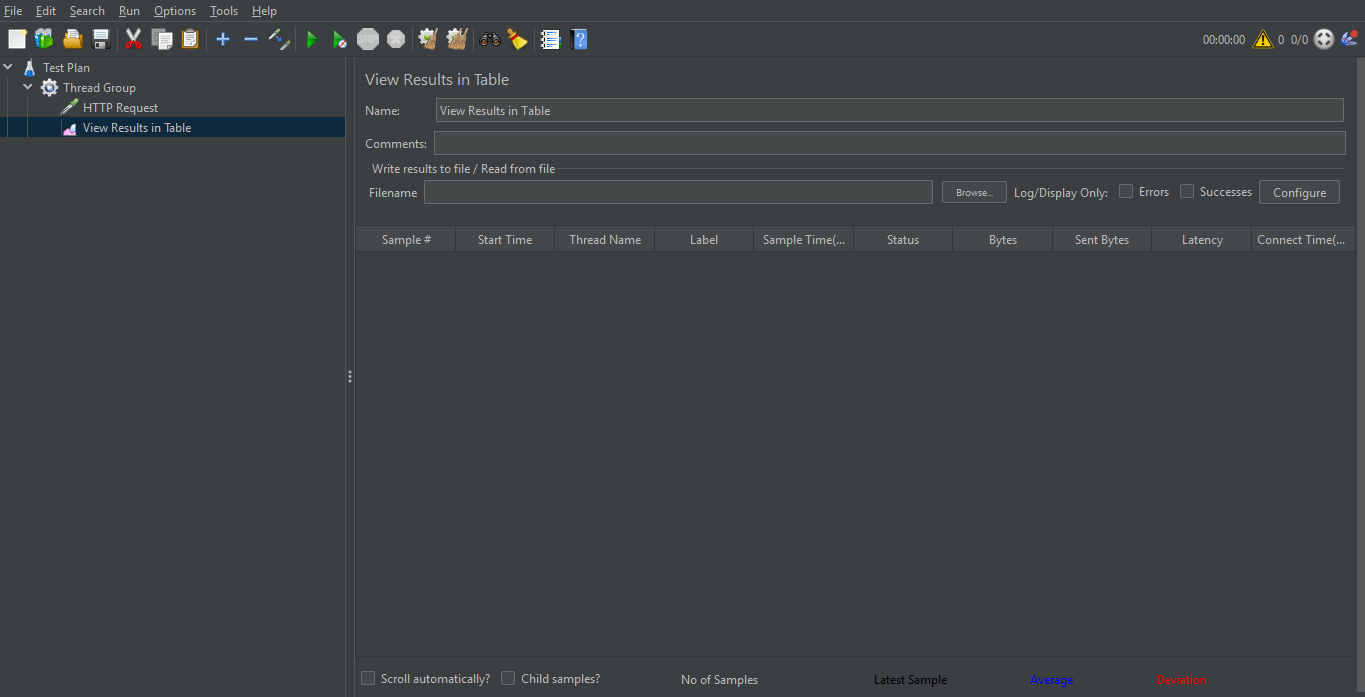Toggle Child samples checkbox
This screenshot has height=697, width=1365.
(508, 678)
